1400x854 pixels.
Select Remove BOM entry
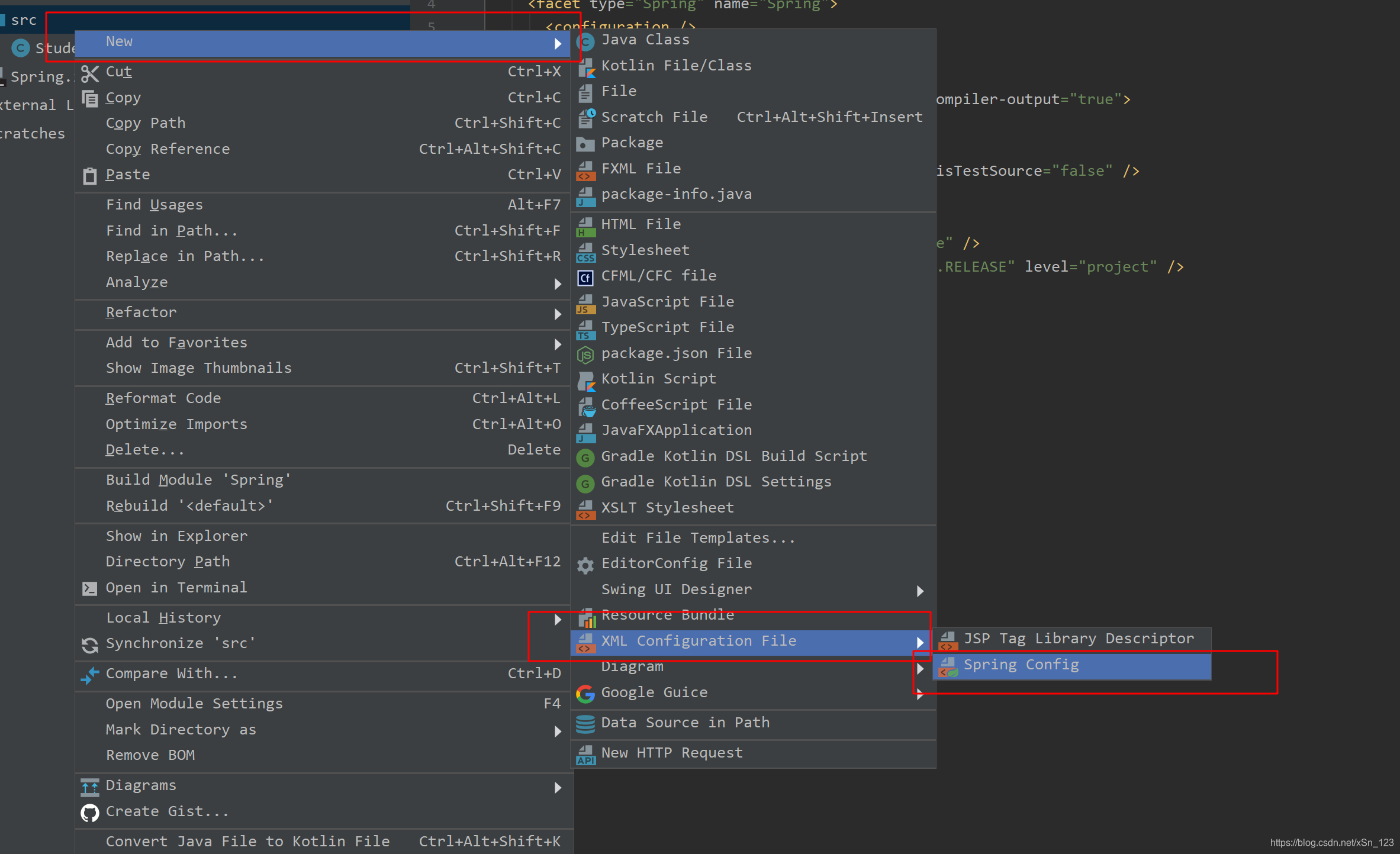(x=324, y=755)
